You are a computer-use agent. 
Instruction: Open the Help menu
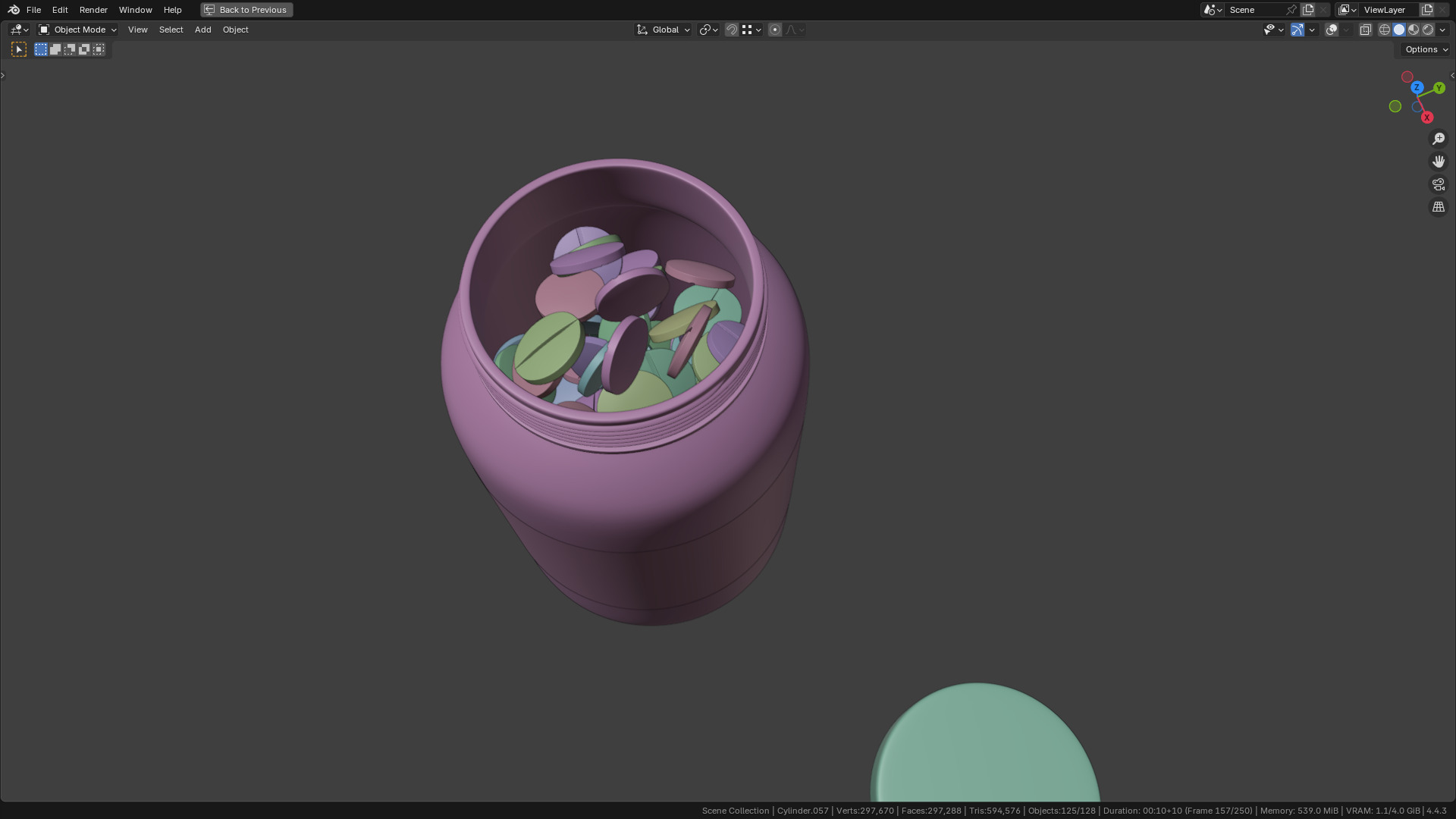pyautogui.click(x=172, y=10)
